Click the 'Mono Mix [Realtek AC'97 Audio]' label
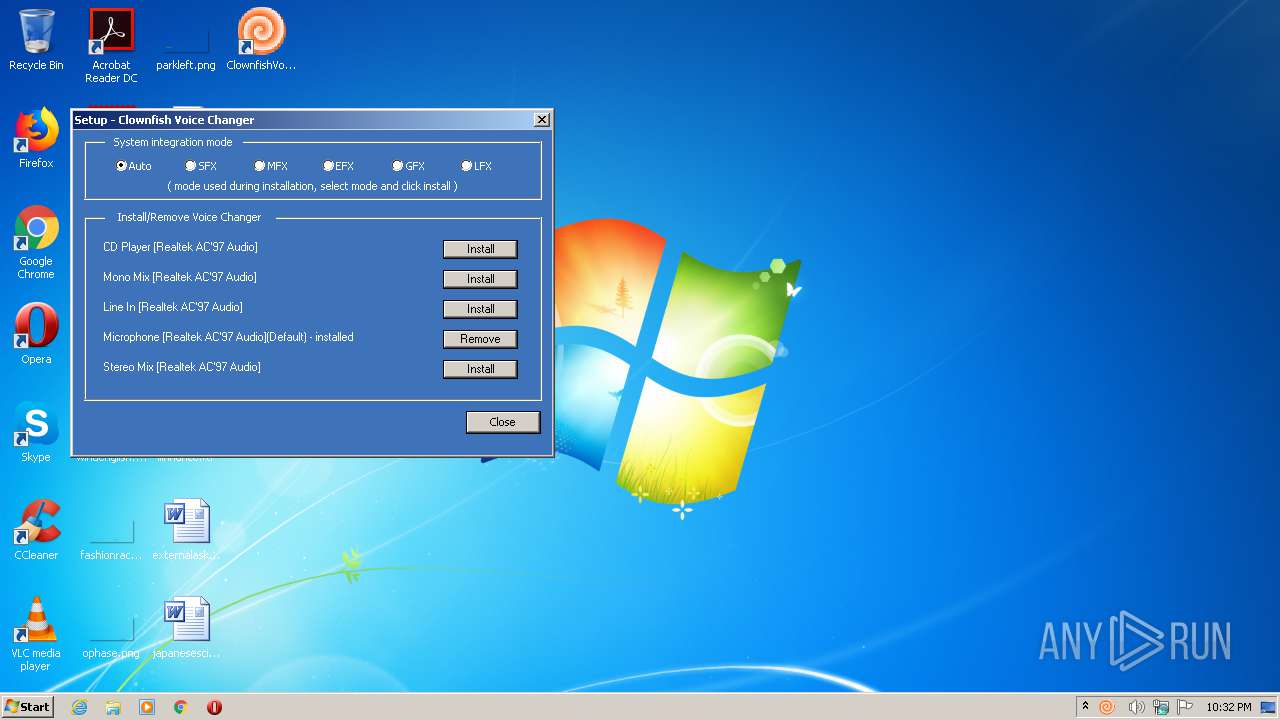Screen dimensions: 1280x720 pos(180,277)
